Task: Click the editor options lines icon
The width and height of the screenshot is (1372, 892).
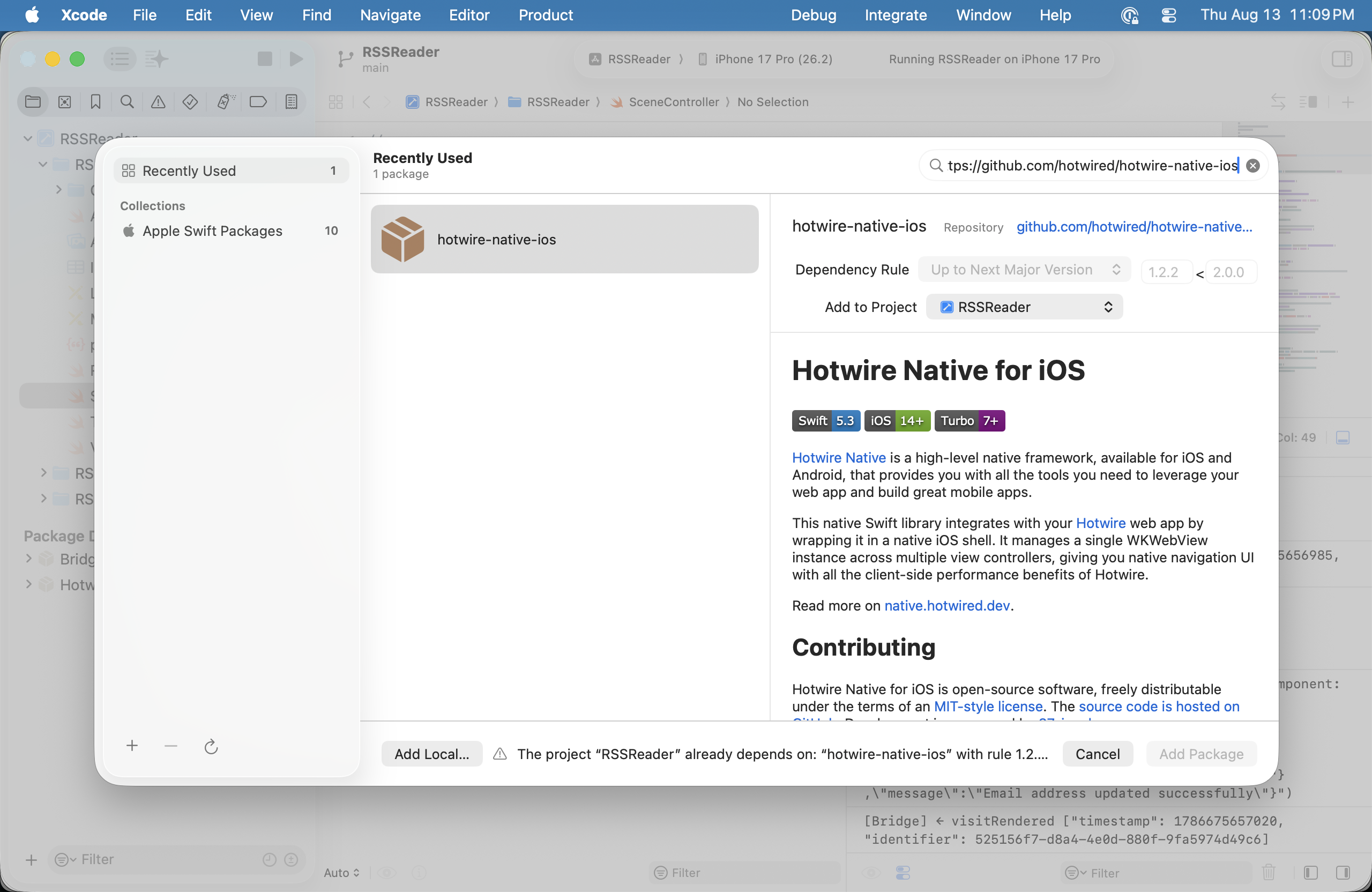Action: 1308,102
